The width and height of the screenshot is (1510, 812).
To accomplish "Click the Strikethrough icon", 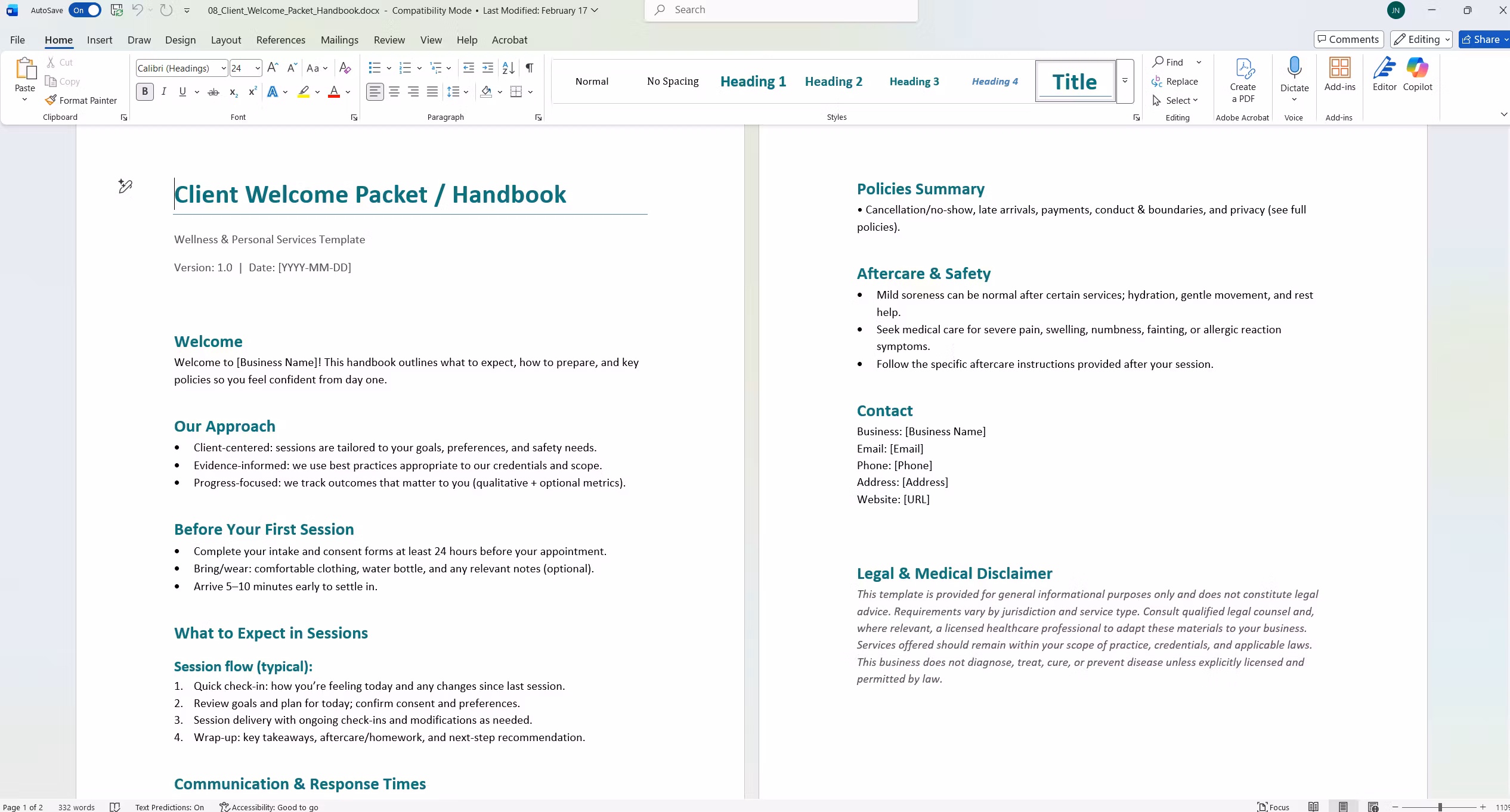I will [213, 92].
